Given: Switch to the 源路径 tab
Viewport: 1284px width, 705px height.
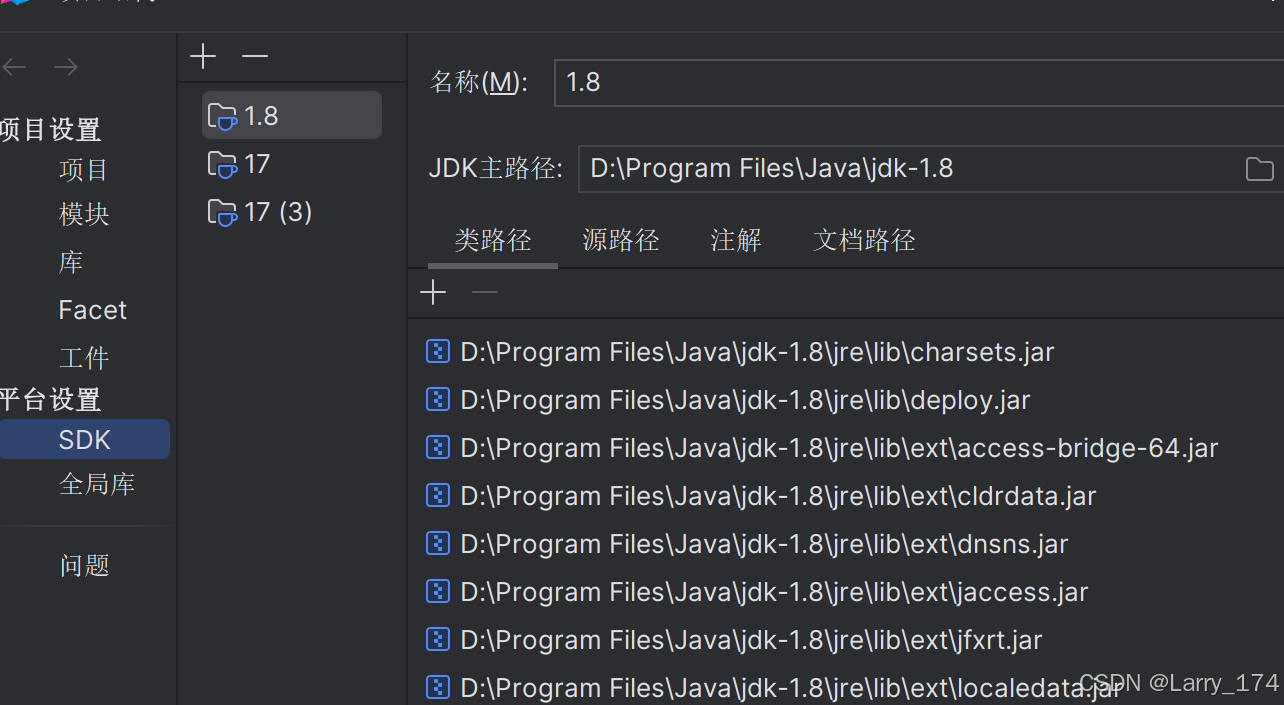Looking at the screenshot, I should pos(620,240).
